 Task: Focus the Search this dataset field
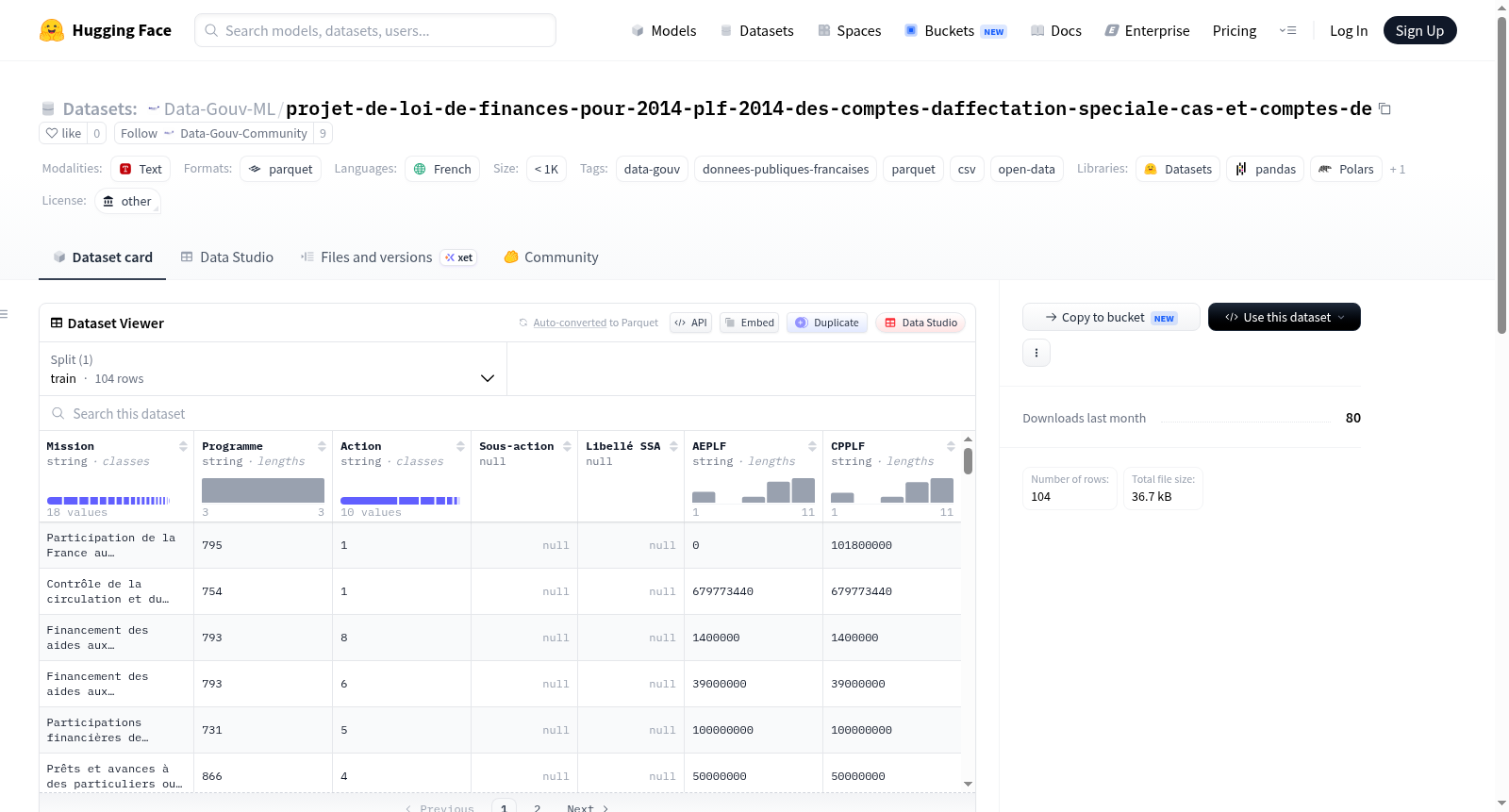[x=507, y=414]
